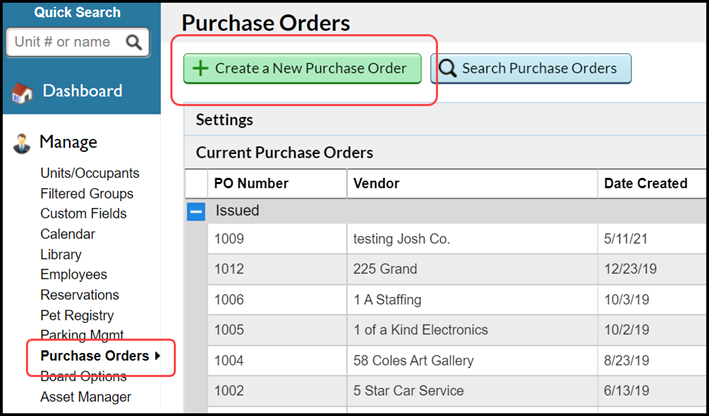Click date created 5/11/21
The image size is (709, 416).
[625, 239]
